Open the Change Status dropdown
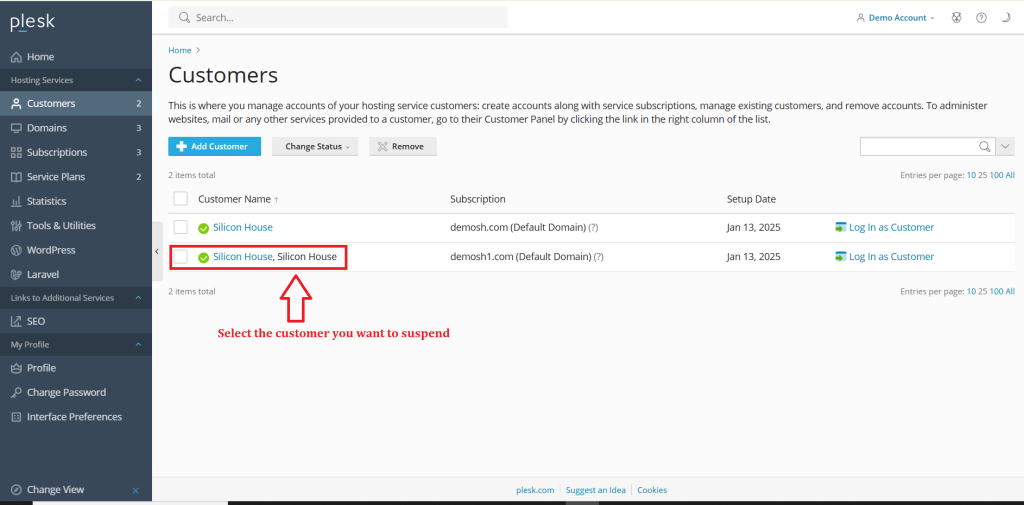Viewport: 1024px width, 505px height. pos(315,146)
